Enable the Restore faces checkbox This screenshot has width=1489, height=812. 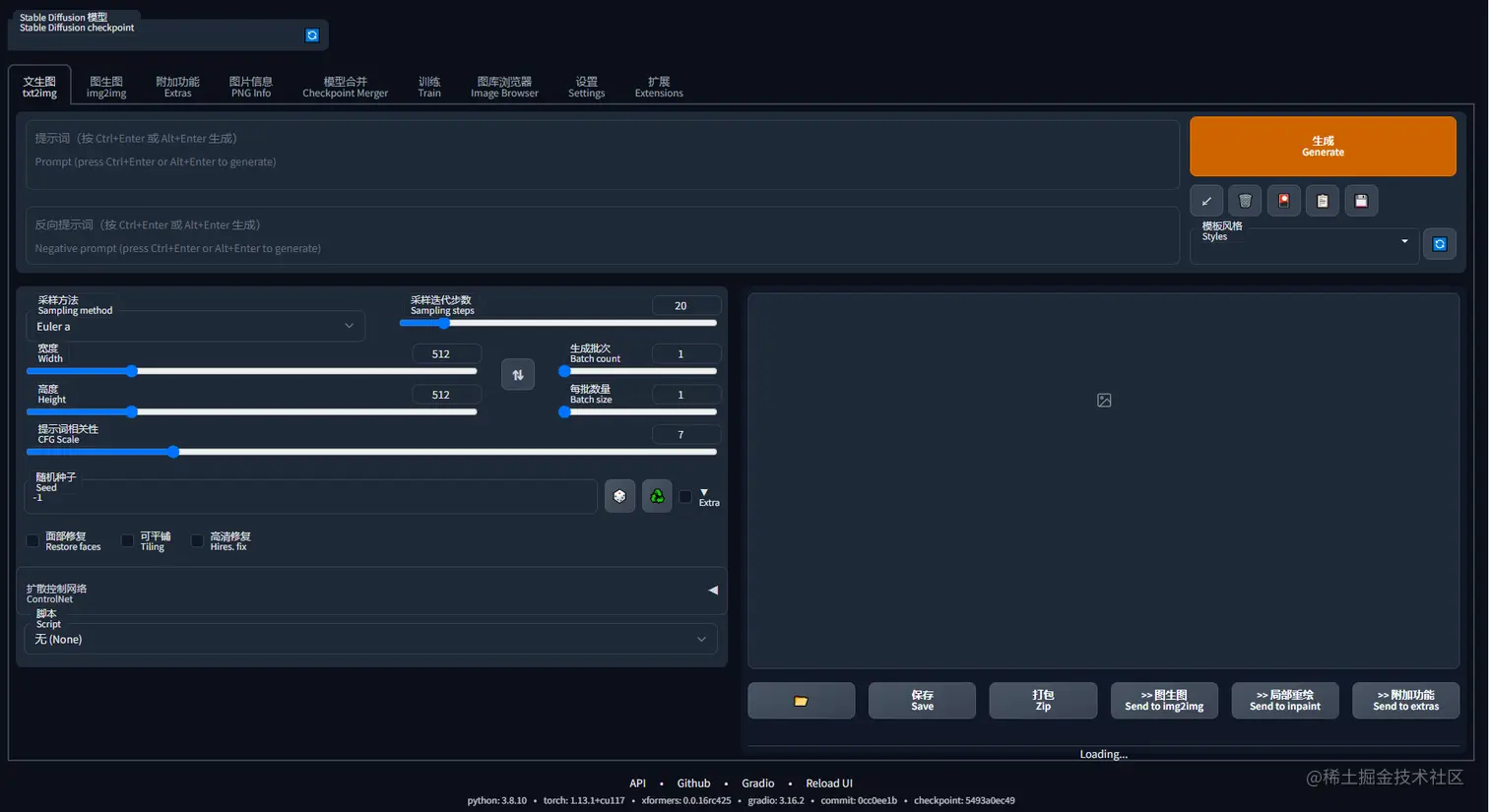tap(32, 541)
